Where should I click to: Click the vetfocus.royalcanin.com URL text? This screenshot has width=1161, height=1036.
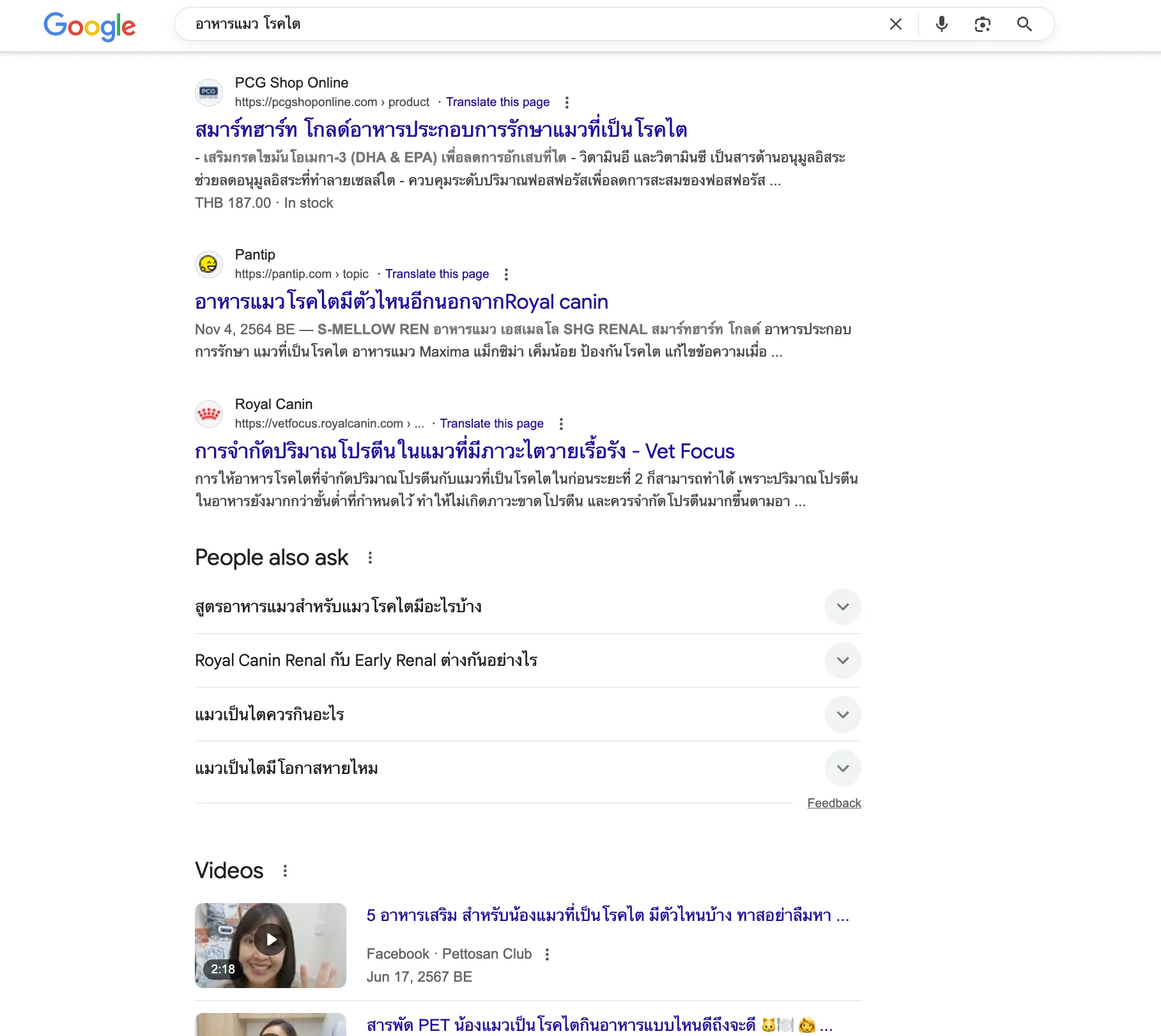click(330, 424)
